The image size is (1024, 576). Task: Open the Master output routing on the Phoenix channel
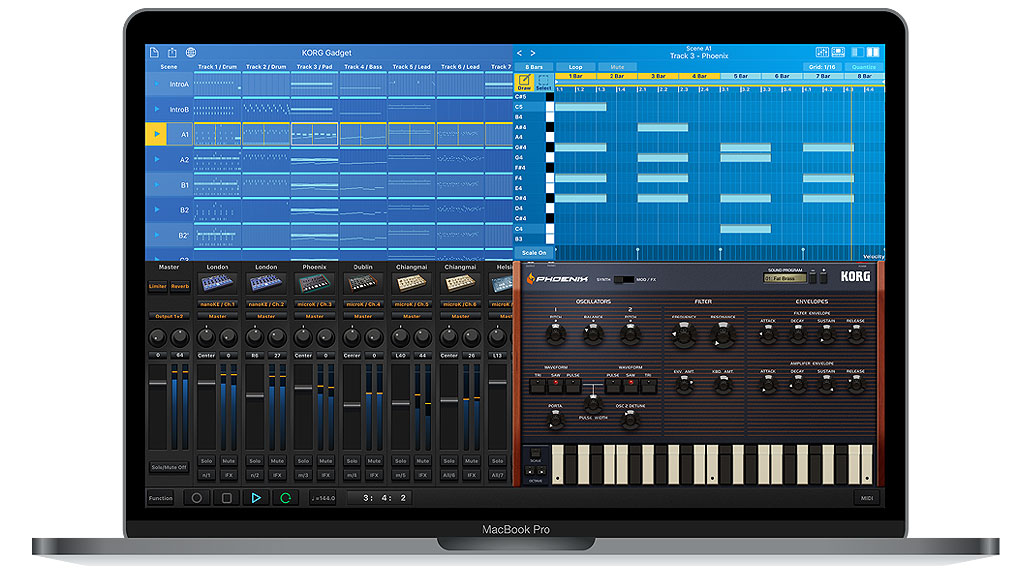click(x=315, y=316)
